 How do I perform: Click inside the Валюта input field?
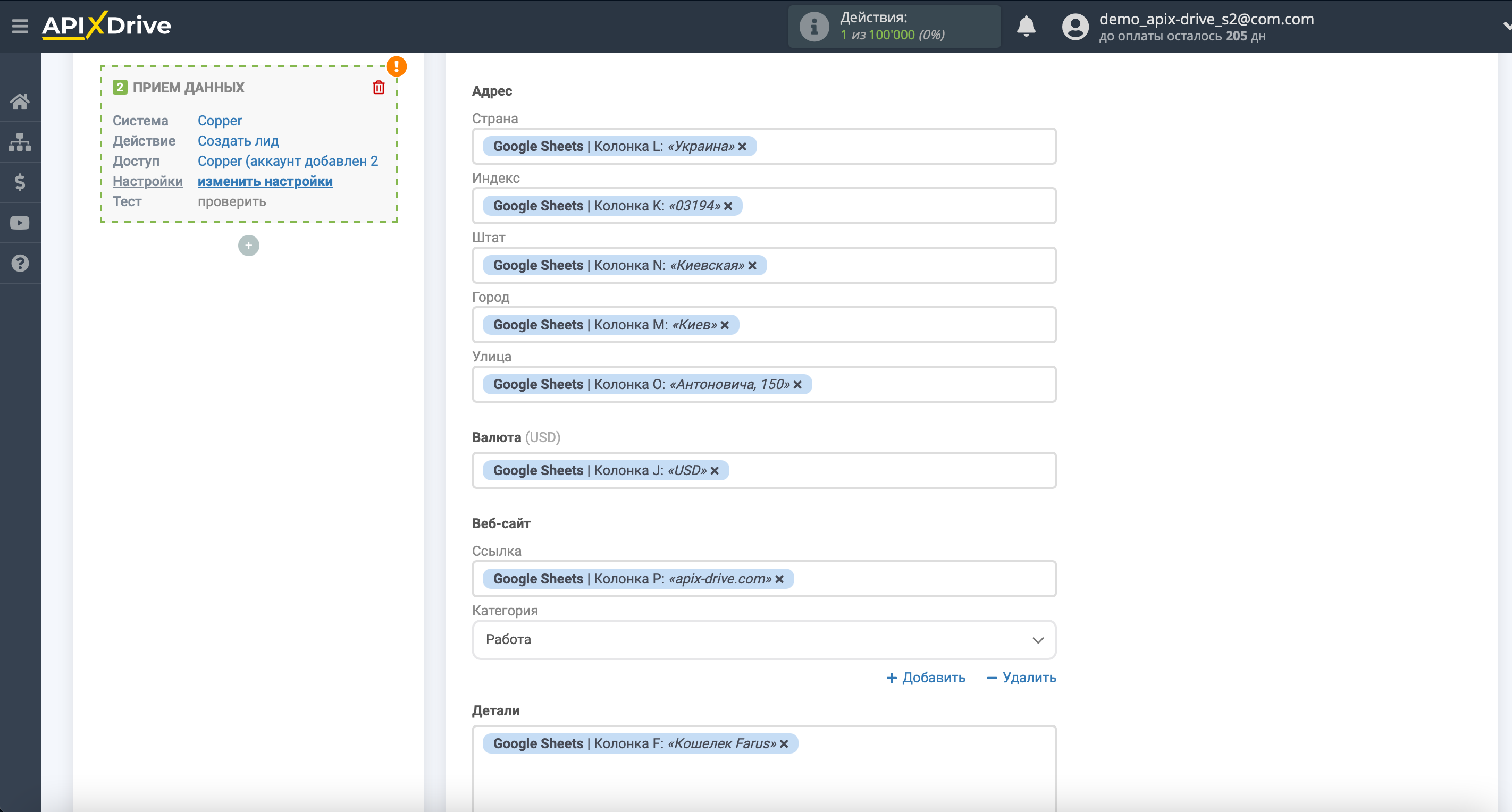(x=764, y=470)
